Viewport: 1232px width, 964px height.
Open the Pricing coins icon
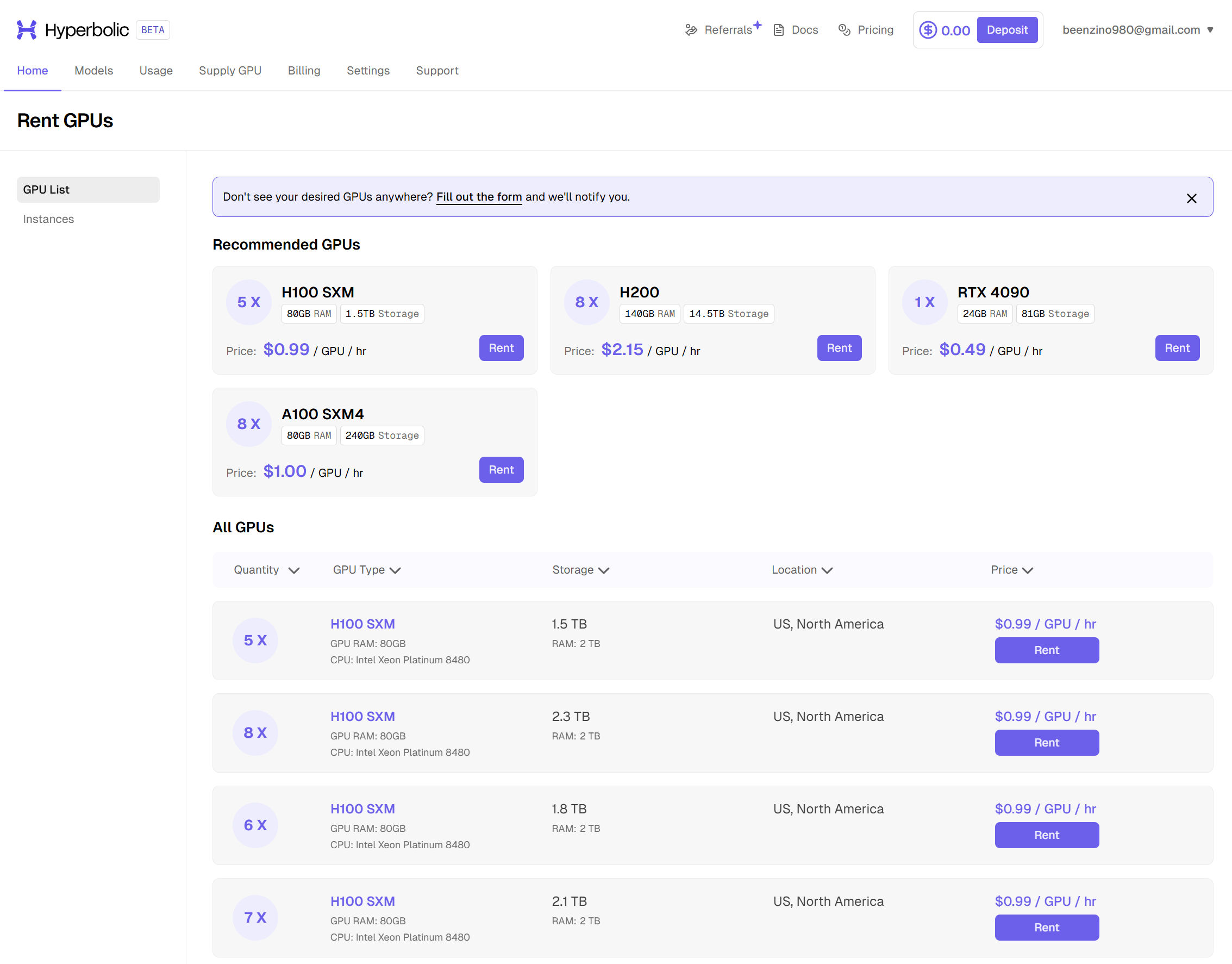pos(844,30)
